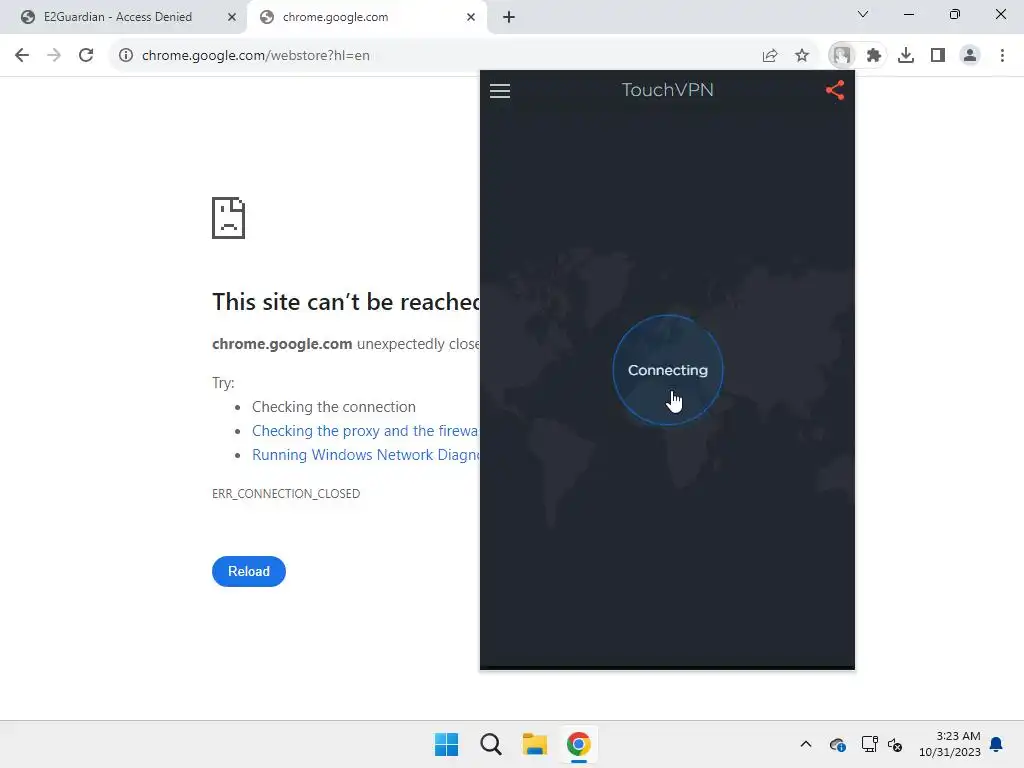Open the notifications bell
1024x768 pixels.
[x=996, y=744]
